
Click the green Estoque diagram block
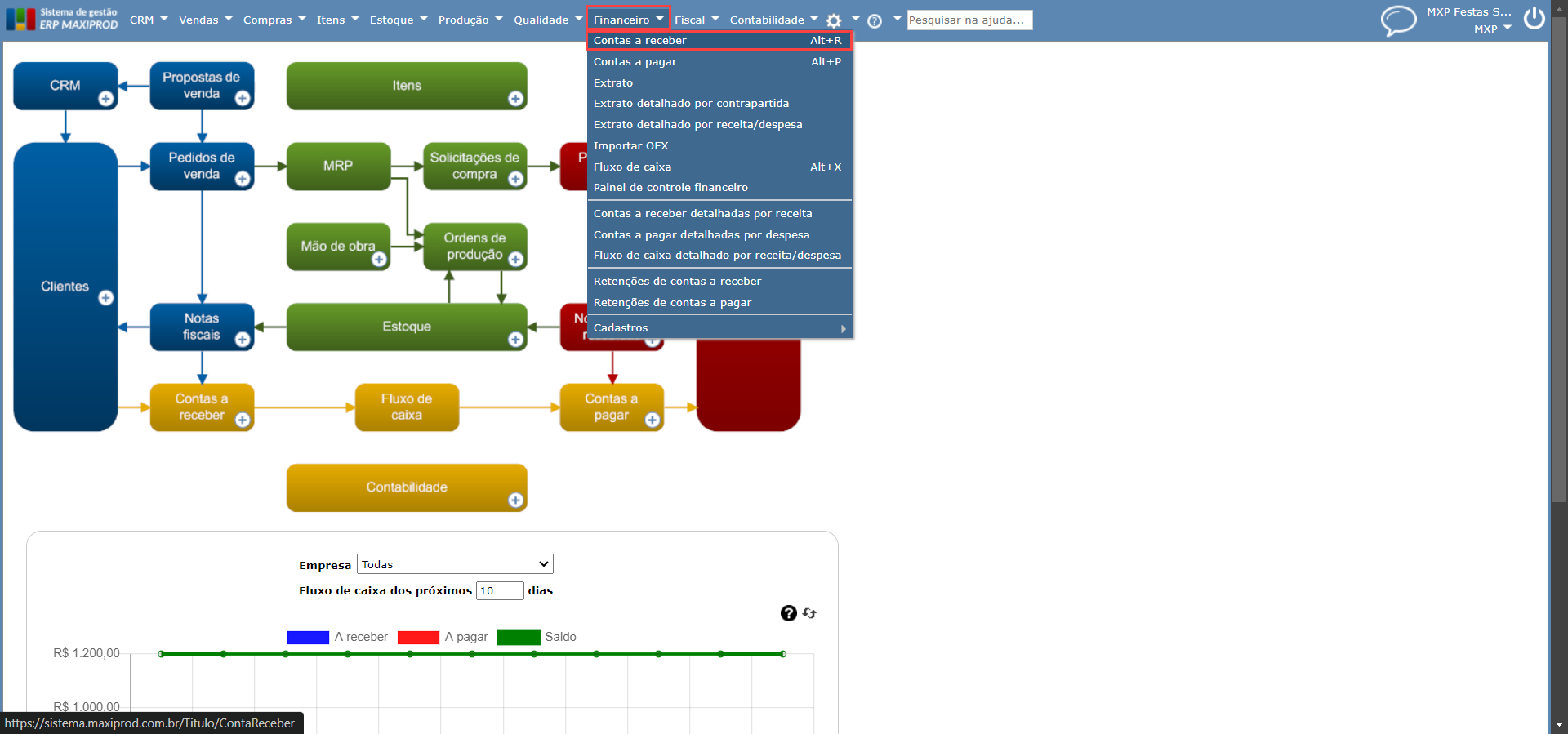point(407,327)
